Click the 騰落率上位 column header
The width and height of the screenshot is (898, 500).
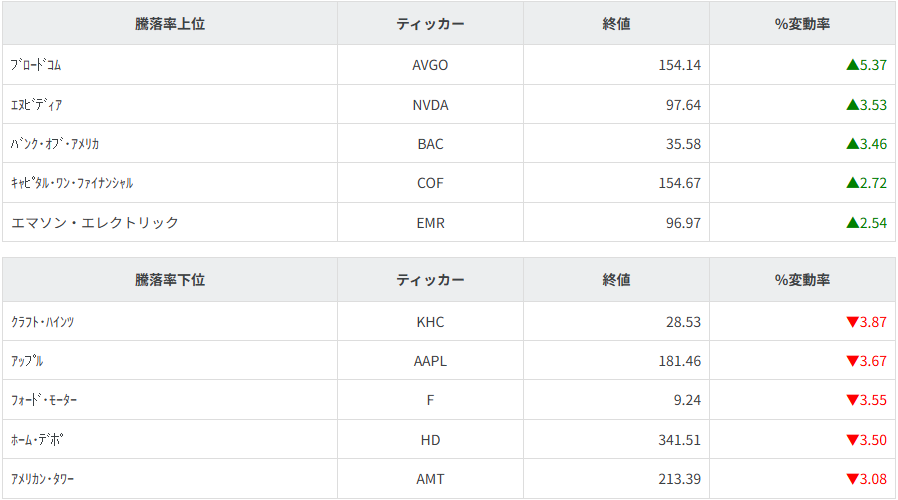pyautogui.click(x=170, y=24)
